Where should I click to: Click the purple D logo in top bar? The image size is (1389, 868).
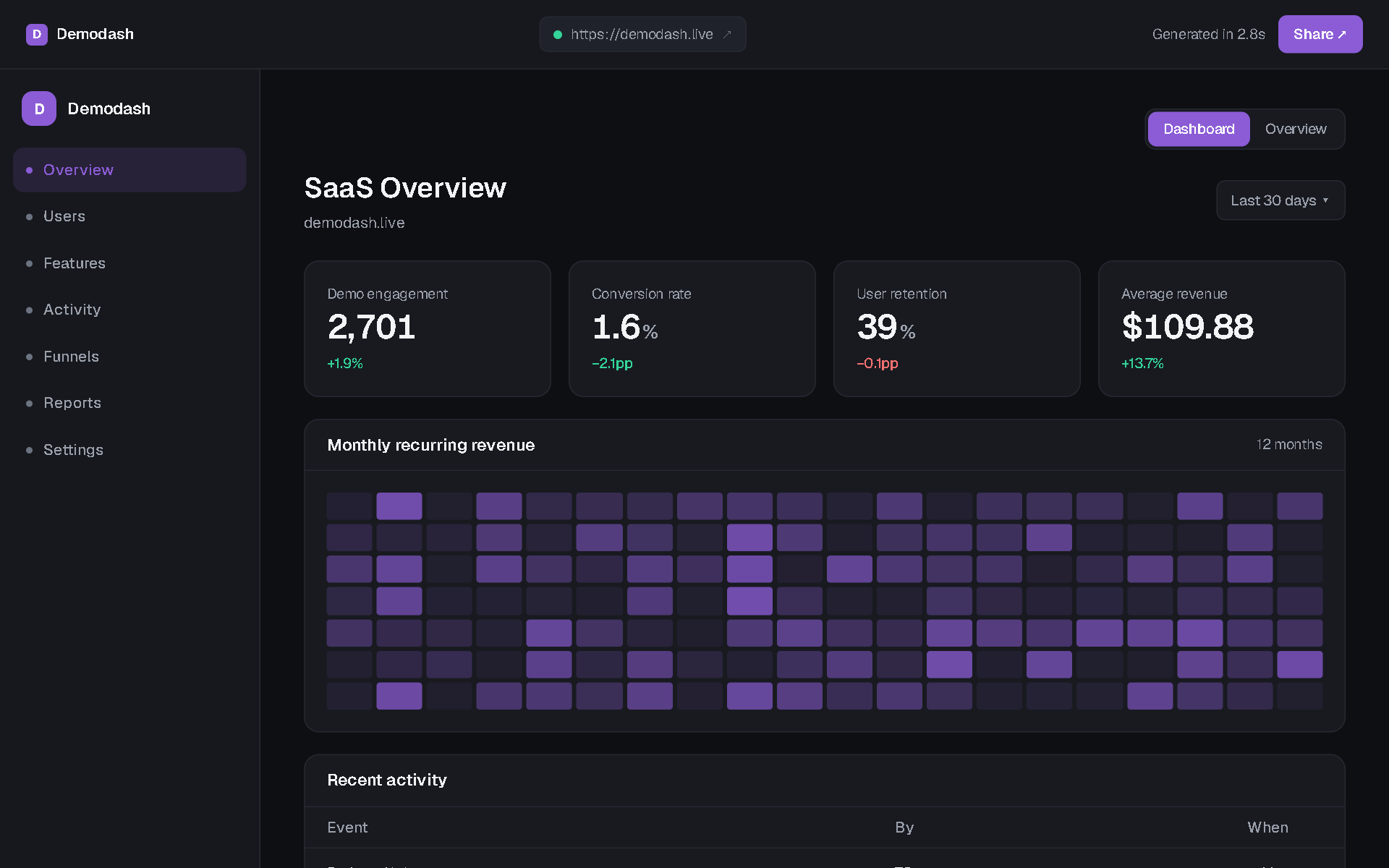point(37,34)
